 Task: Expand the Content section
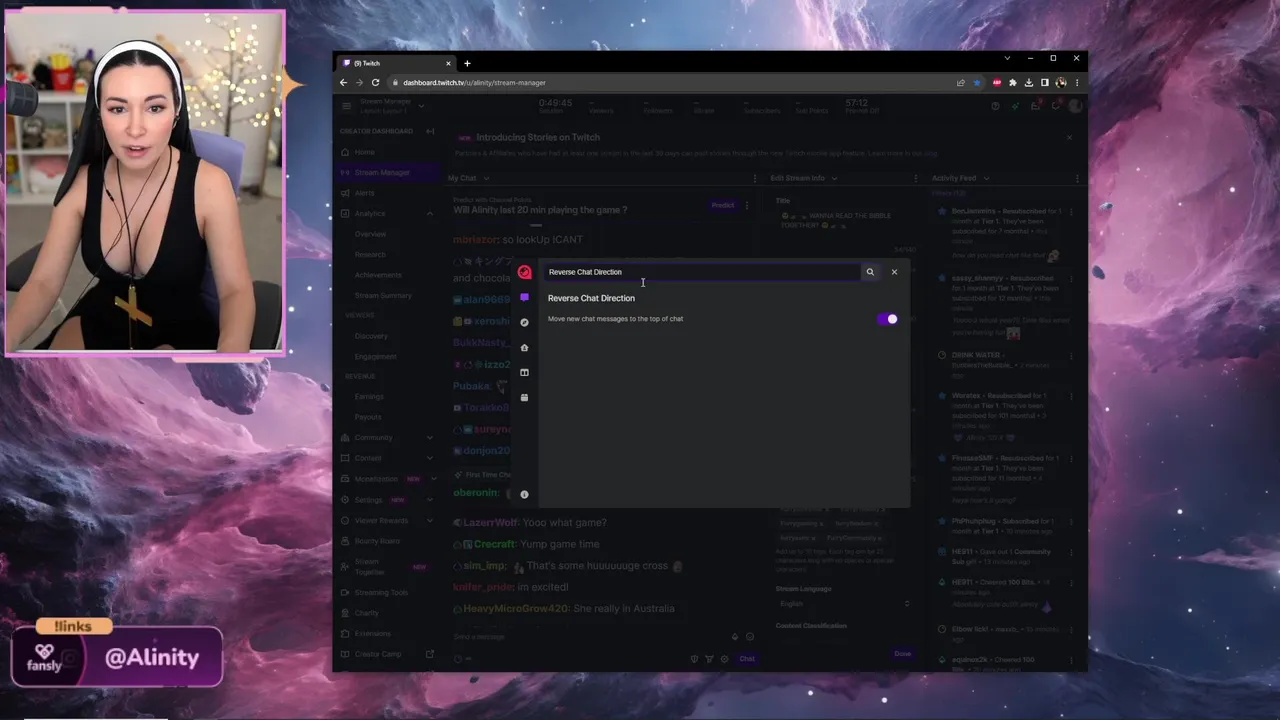point(430,458)
